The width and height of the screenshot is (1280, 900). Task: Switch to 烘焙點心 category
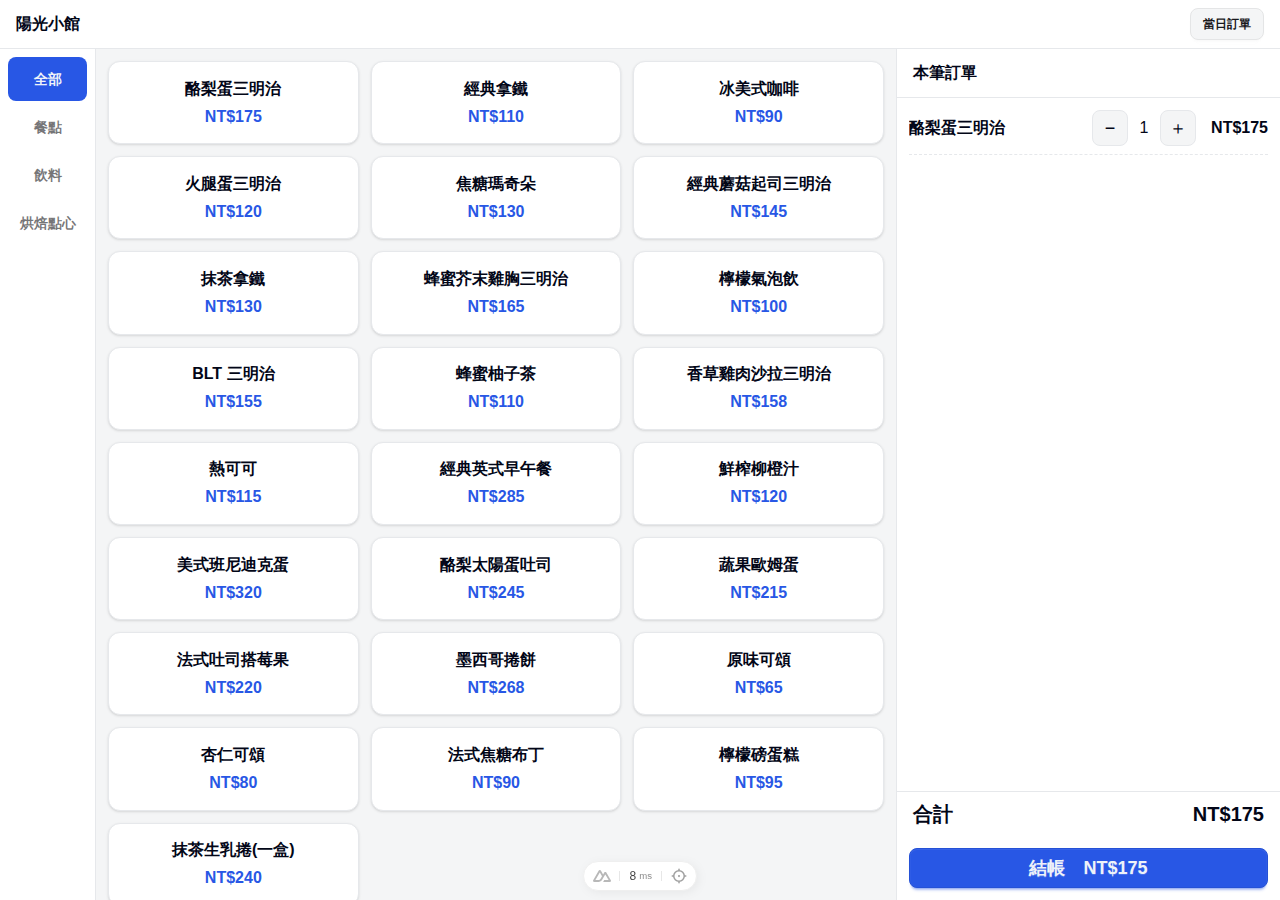click(x=47, y=223)
